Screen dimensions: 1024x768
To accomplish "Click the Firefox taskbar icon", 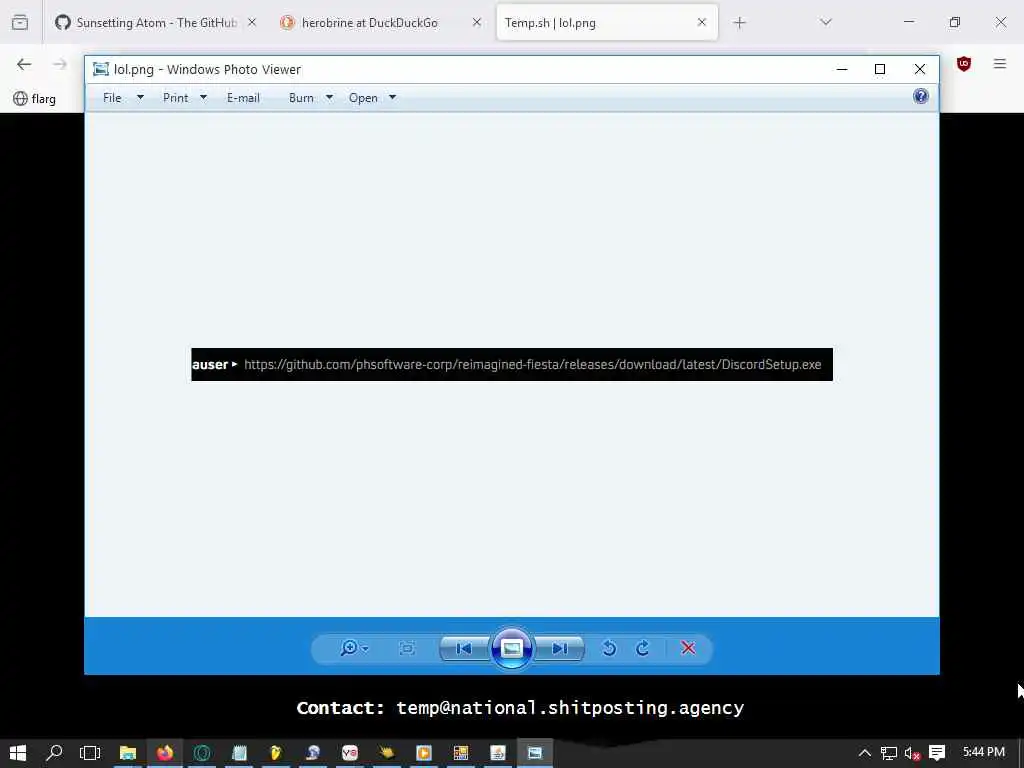I will (165, 753).
